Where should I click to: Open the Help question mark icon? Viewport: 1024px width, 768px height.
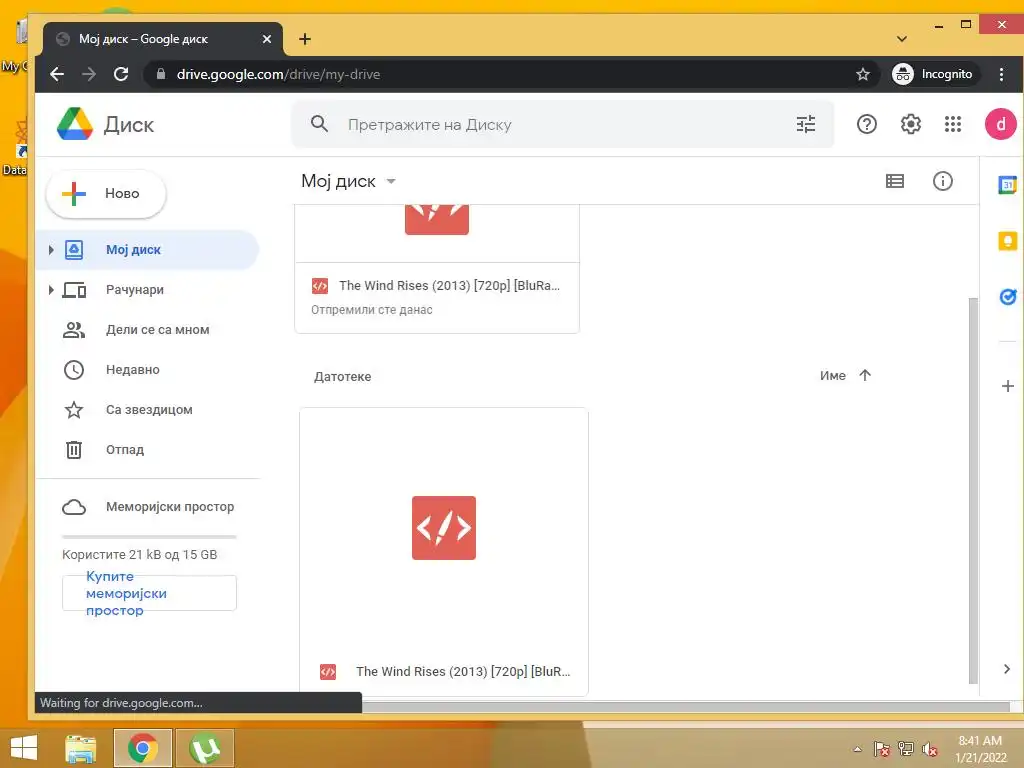click(867, 124)
